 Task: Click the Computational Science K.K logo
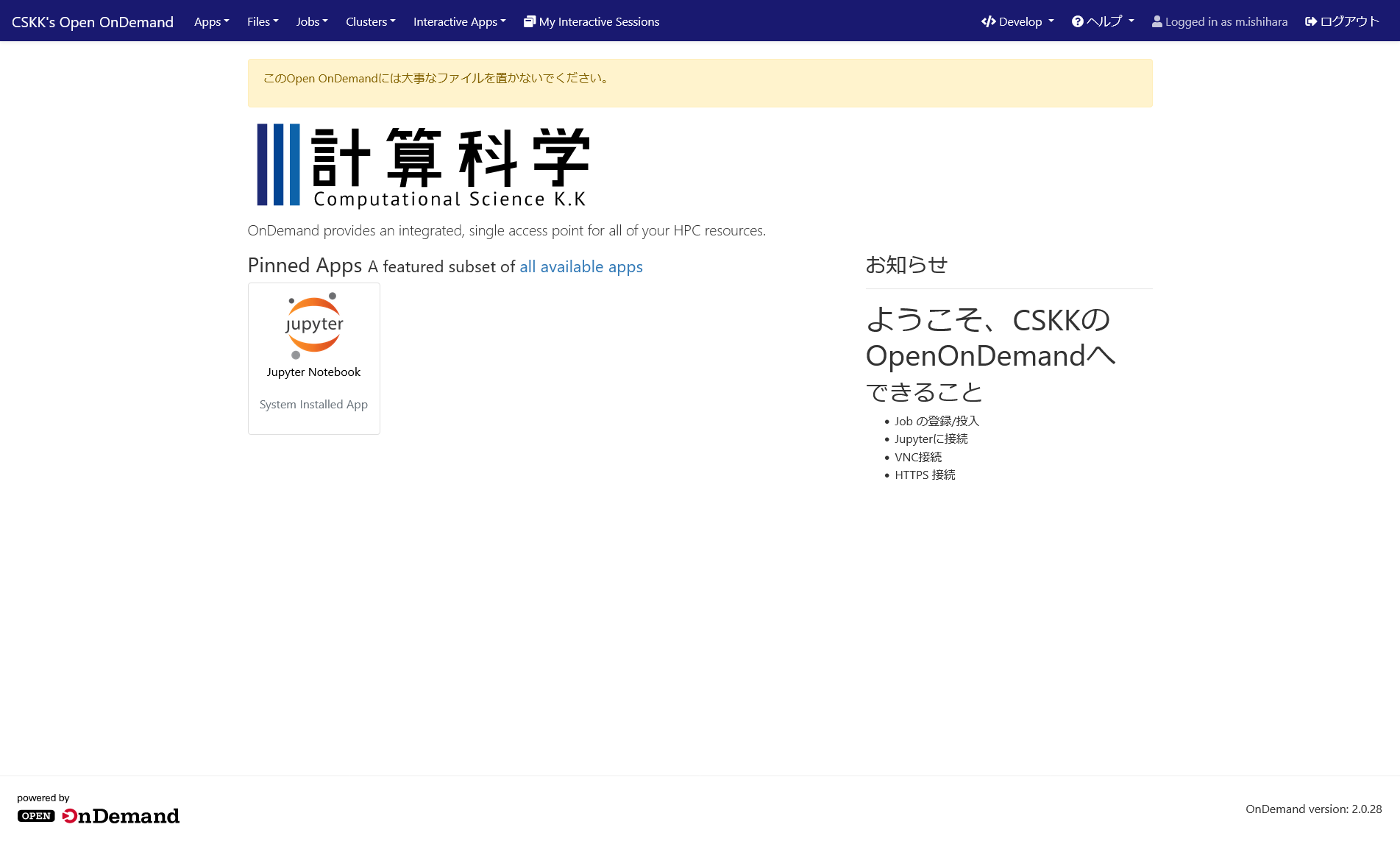point(422,166)
